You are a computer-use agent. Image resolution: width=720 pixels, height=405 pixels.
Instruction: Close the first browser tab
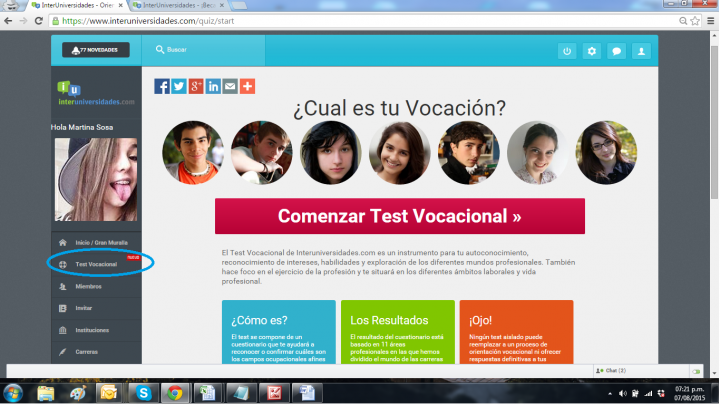(x=121, y=6)
